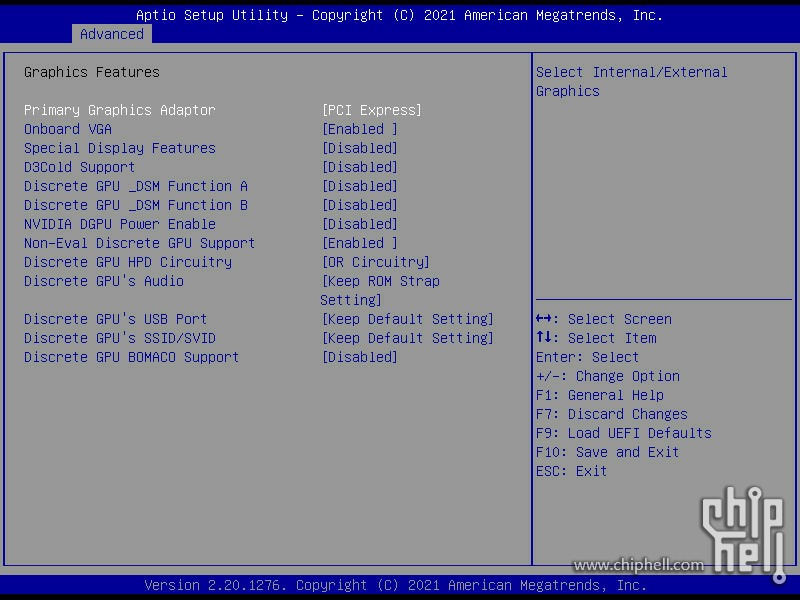800x600 pixels.
Task: Select NVIDIA DGPU Power Enable item
Action: 119,224
